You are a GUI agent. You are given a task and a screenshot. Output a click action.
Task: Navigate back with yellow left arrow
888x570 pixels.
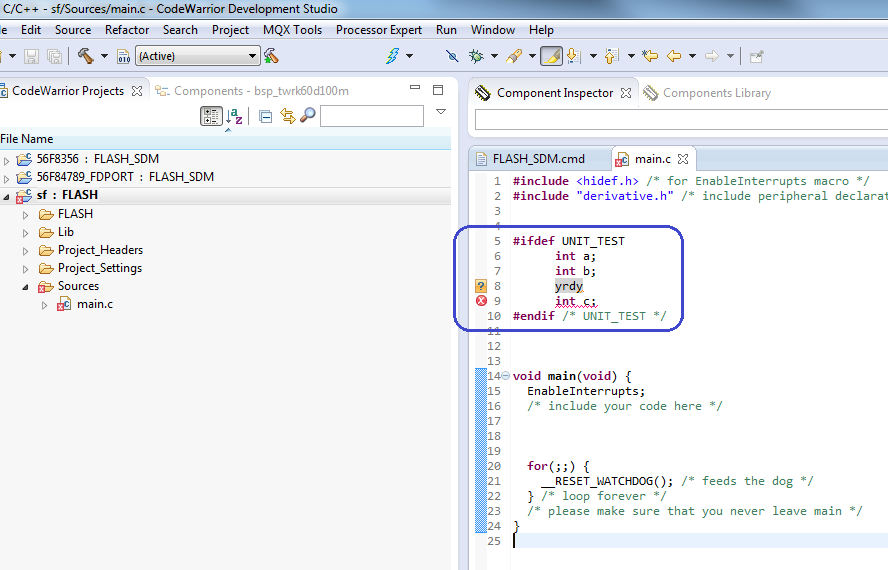[x=674, y=56]
